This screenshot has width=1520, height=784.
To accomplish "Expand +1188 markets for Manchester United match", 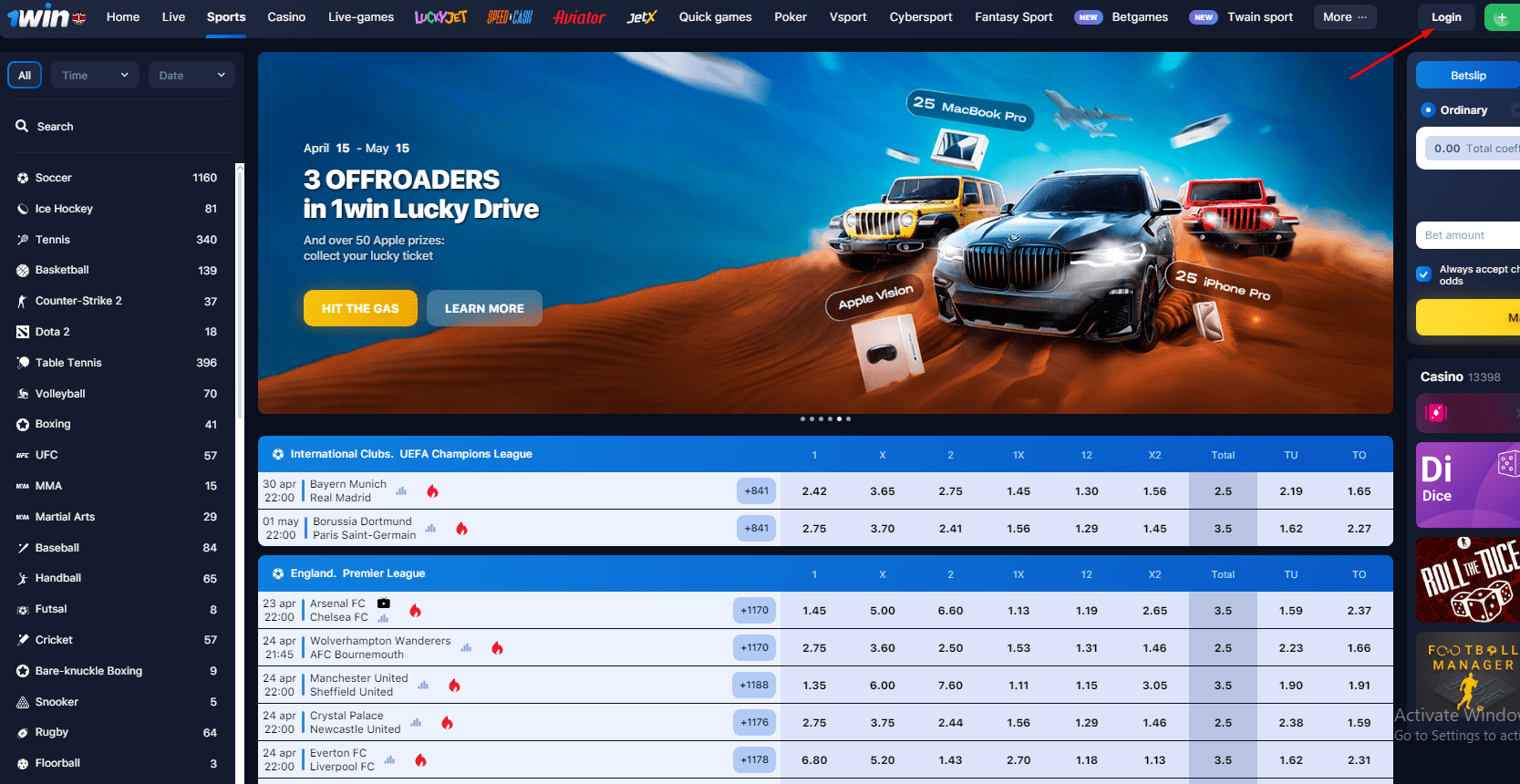I will point(755,686).
